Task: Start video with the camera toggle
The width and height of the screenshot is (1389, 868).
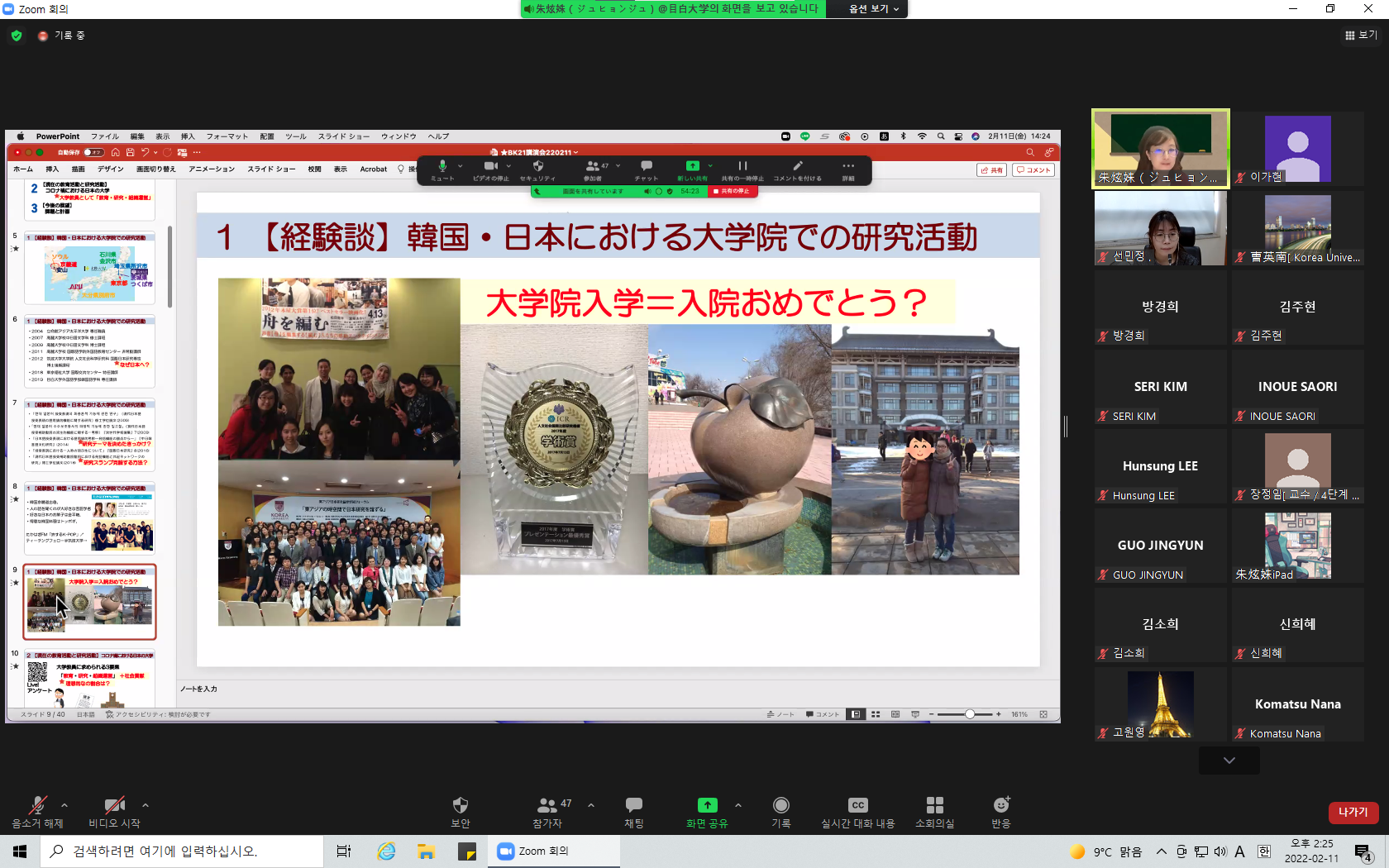Action: click(x=114, y=806)
